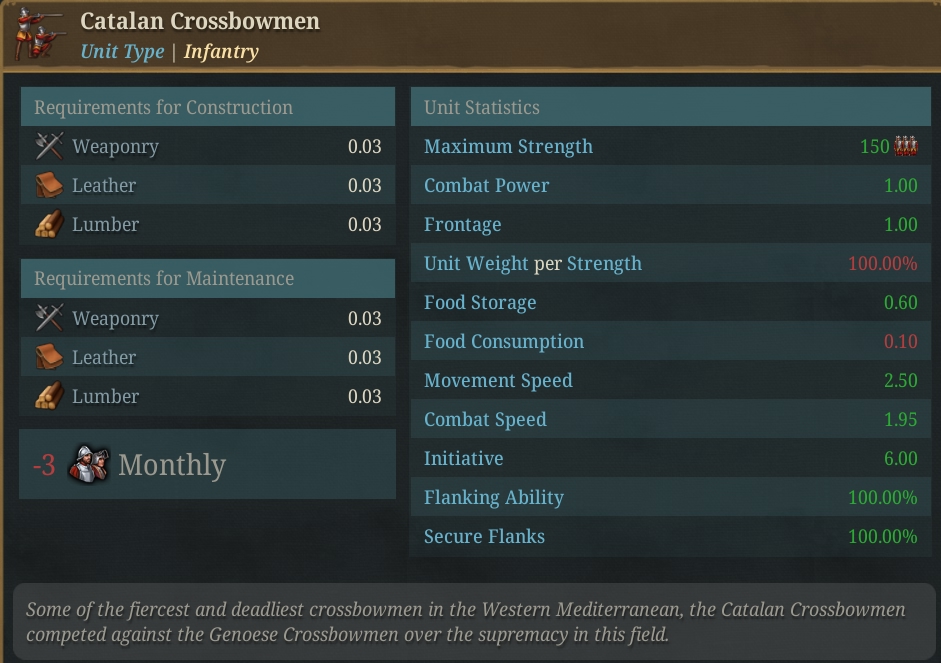Viewport: 941px width, 663px height.
Task: Click the Lumber icon under Maintenance requirements
Action: [x=49, y=396]
